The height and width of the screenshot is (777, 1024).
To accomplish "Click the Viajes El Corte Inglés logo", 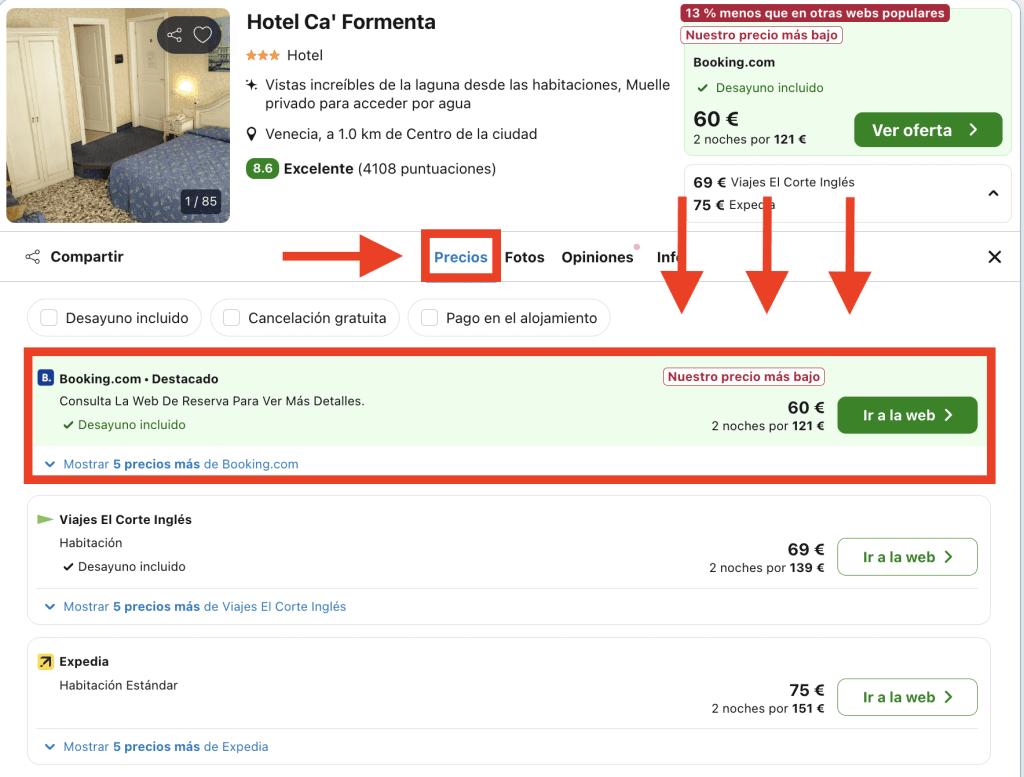I will [x=45, y=520].
